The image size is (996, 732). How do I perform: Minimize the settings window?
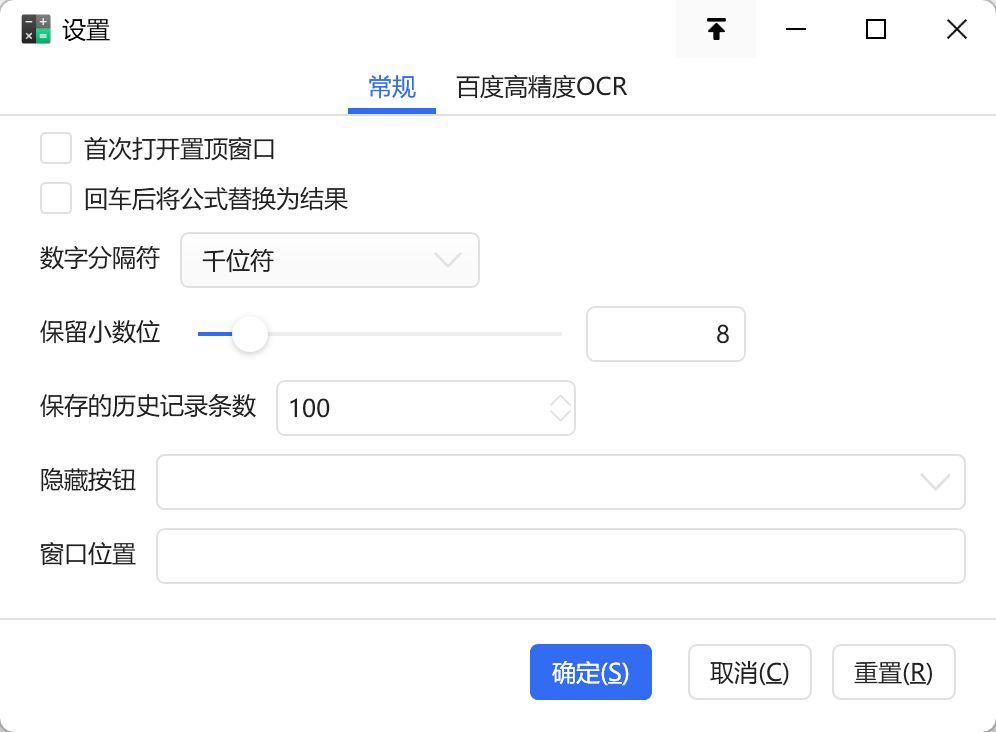tap(796, 30)
